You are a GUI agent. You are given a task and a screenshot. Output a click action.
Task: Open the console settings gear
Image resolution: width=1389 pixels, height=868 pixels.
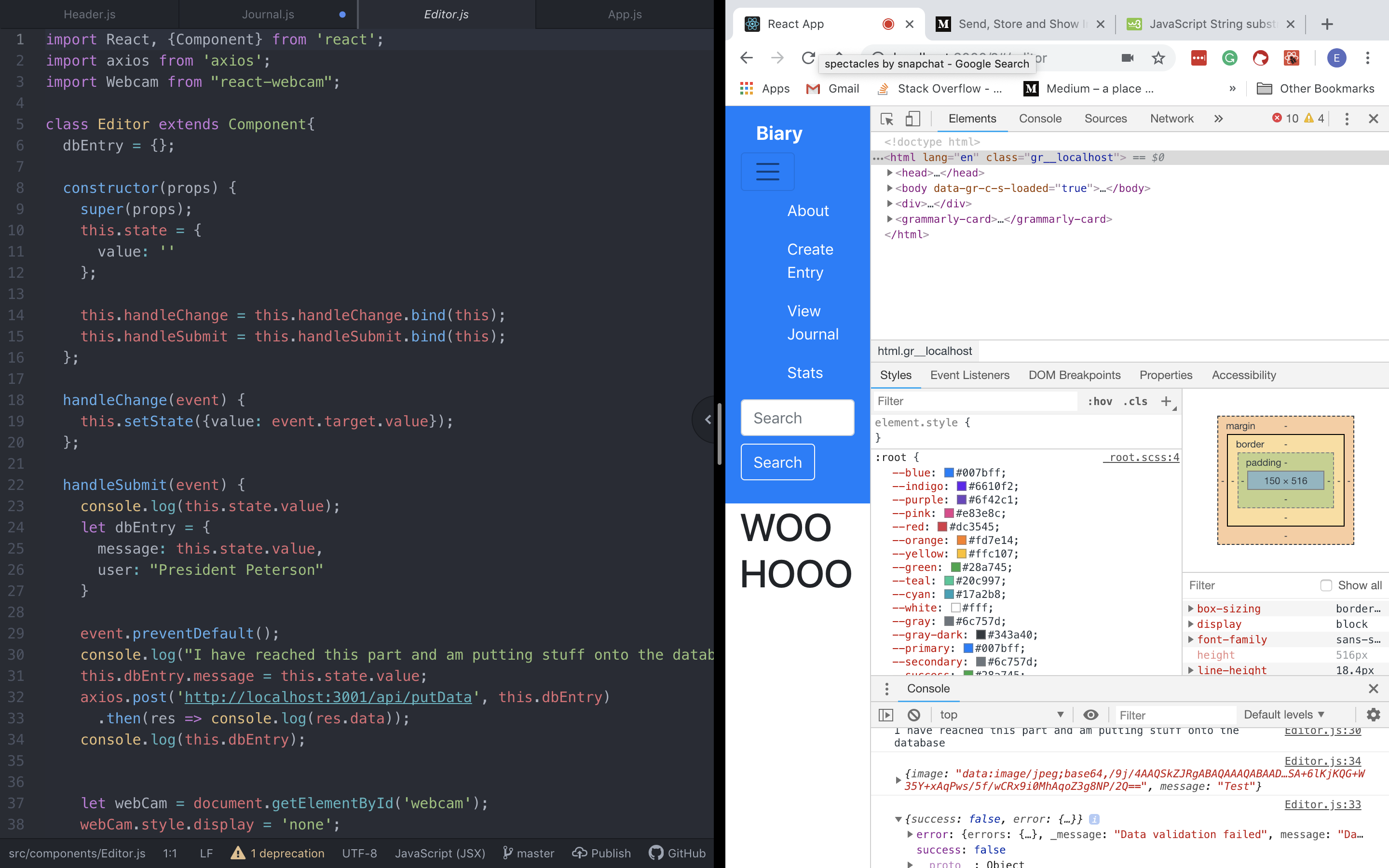(1373, 715)
